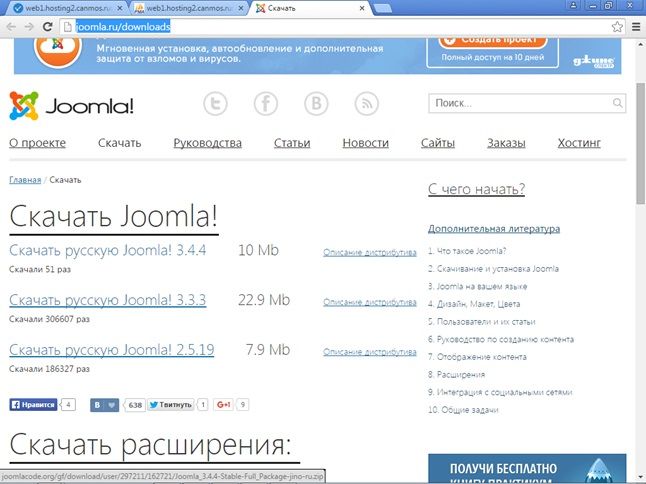Download 'Скачать русскую Joomla! 2.5.19'

(x=111, y=350)
